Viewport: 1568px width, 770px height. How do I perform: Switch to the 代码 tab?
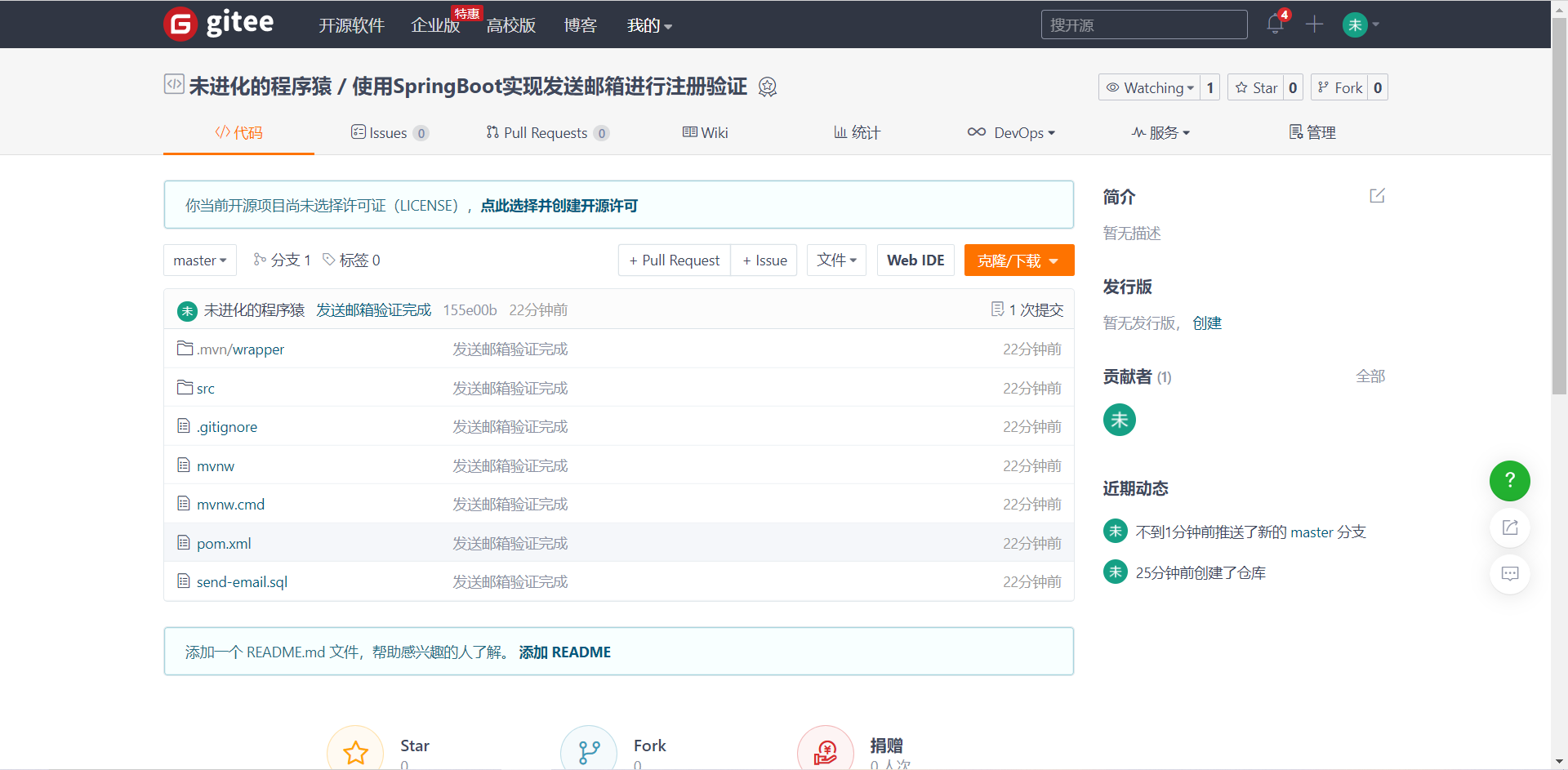[x=238, y=132]
